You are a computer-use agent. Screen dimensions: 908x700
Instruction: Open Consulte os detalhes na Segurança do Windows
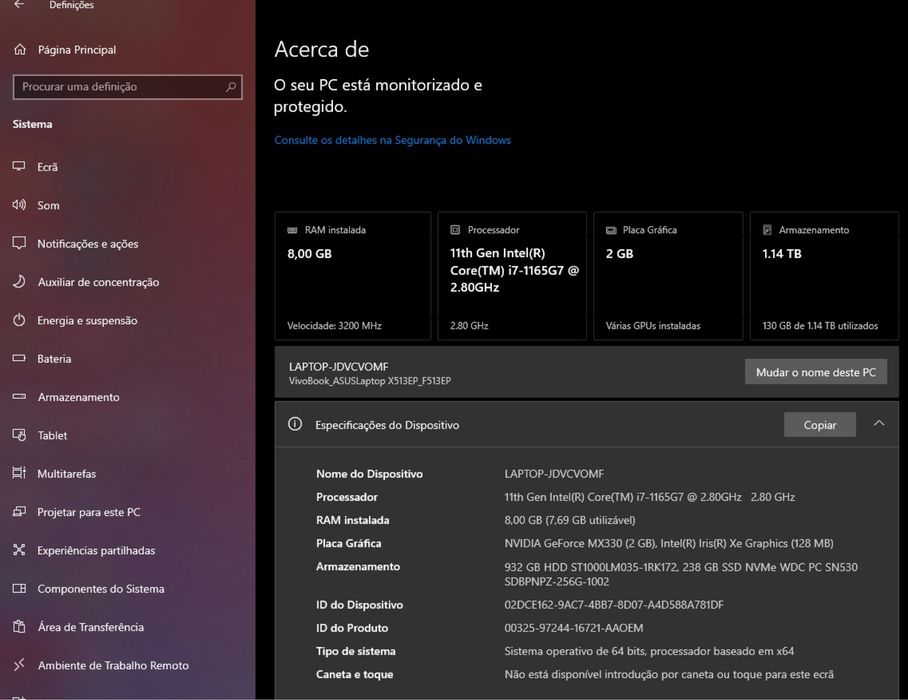393,140
